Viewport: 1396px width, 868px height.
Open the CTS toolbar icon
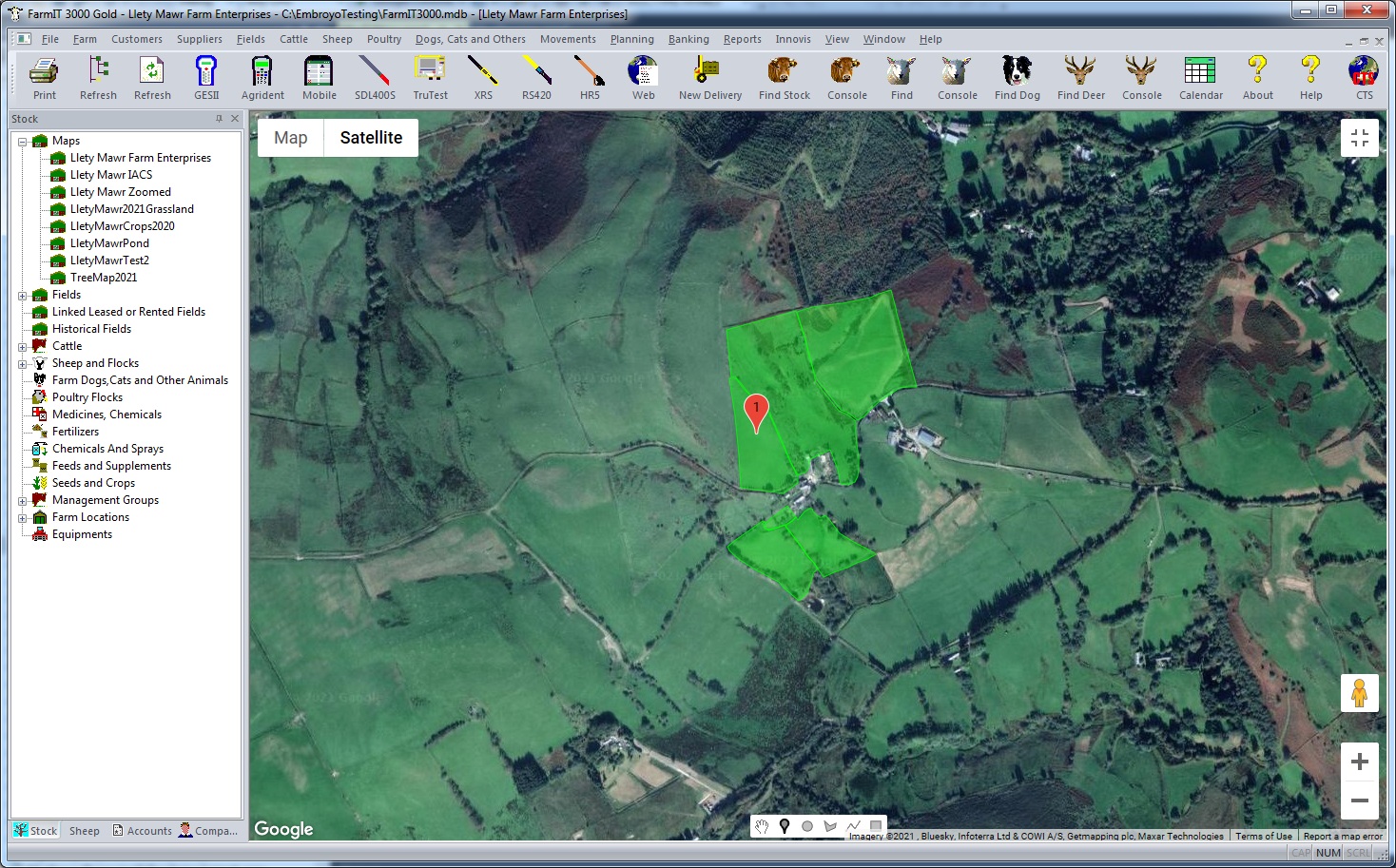1364,77
